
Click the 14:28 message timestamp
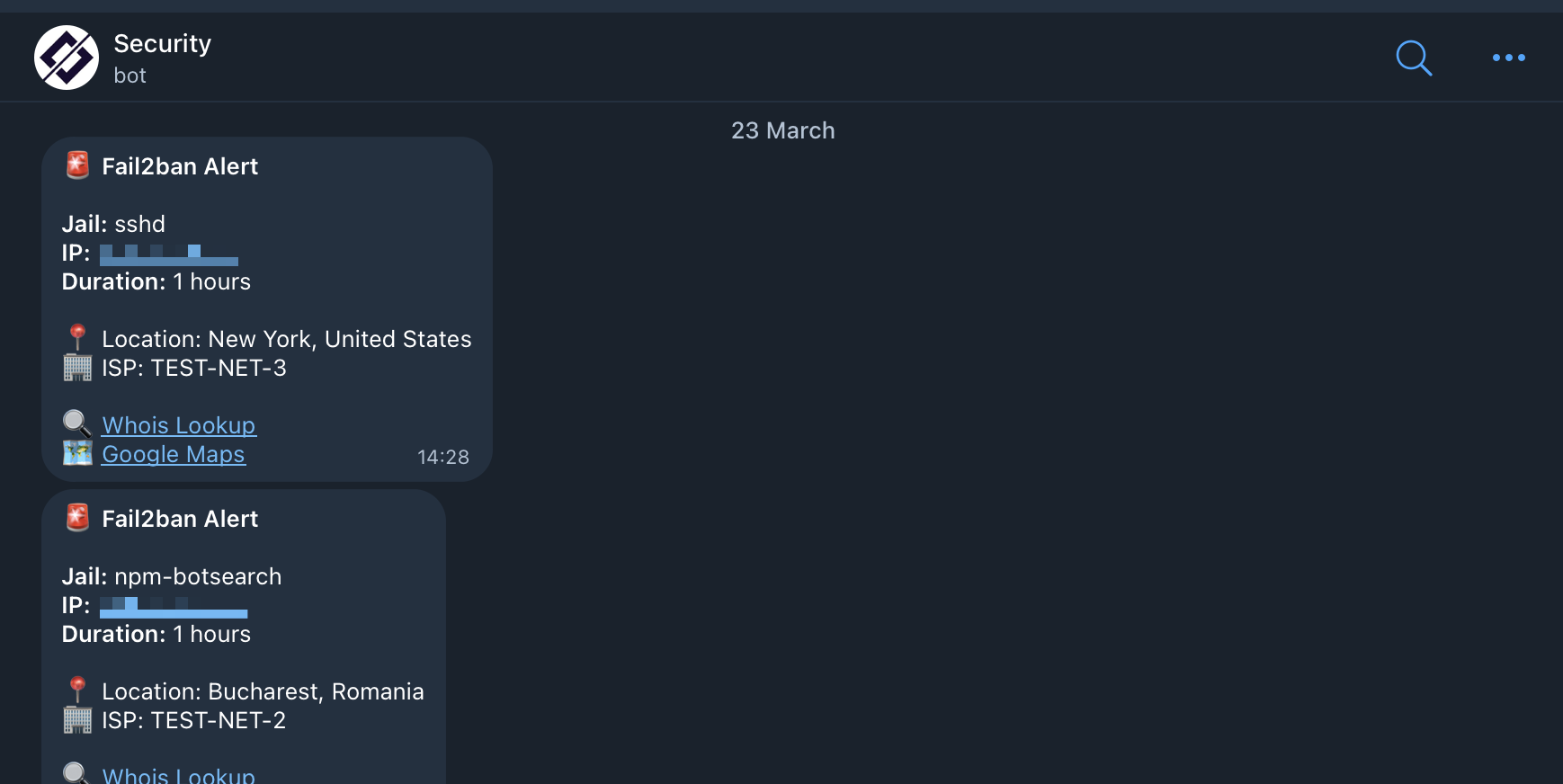point(443,457)
